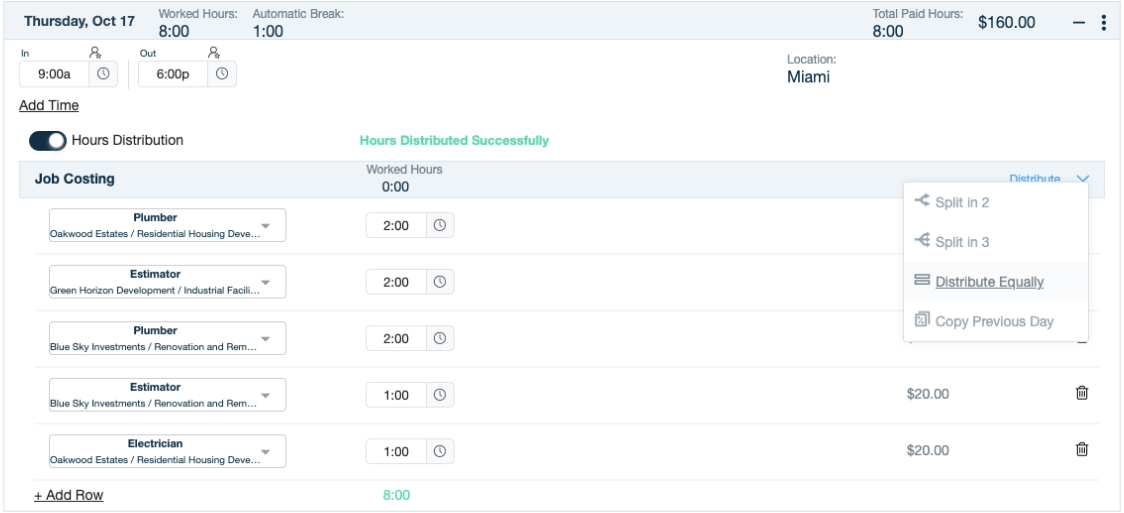Choose Copy Previous Day option
The width and height of the screenshot is (1124, 513).
(996, 321)
